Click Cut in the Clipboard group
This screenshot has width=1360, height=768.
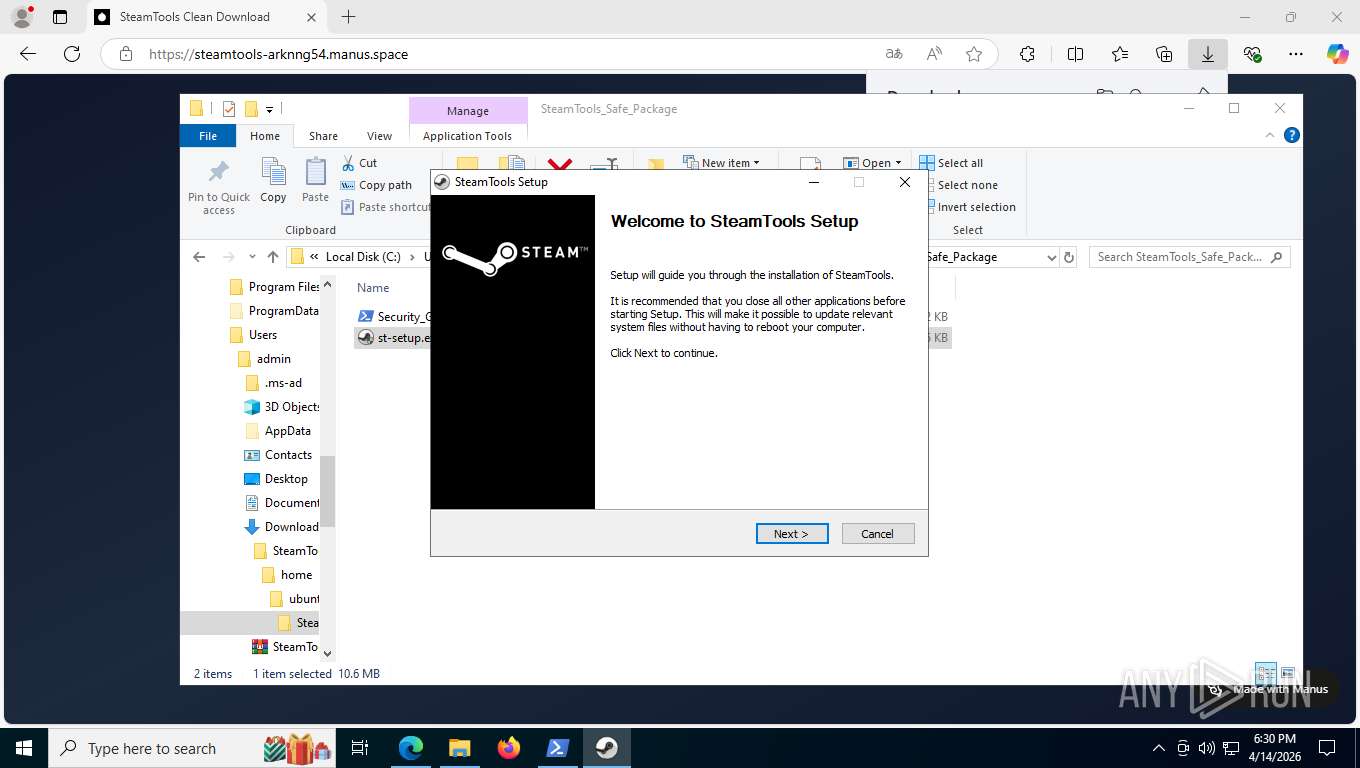point(359,163)
